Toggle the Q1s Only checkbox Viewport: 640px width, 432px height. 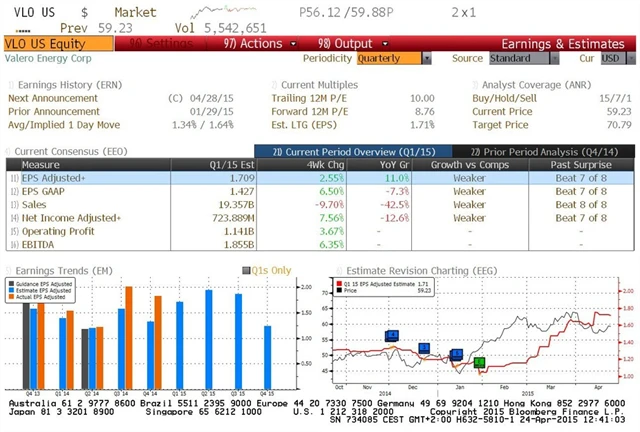(x=249, y=268)
